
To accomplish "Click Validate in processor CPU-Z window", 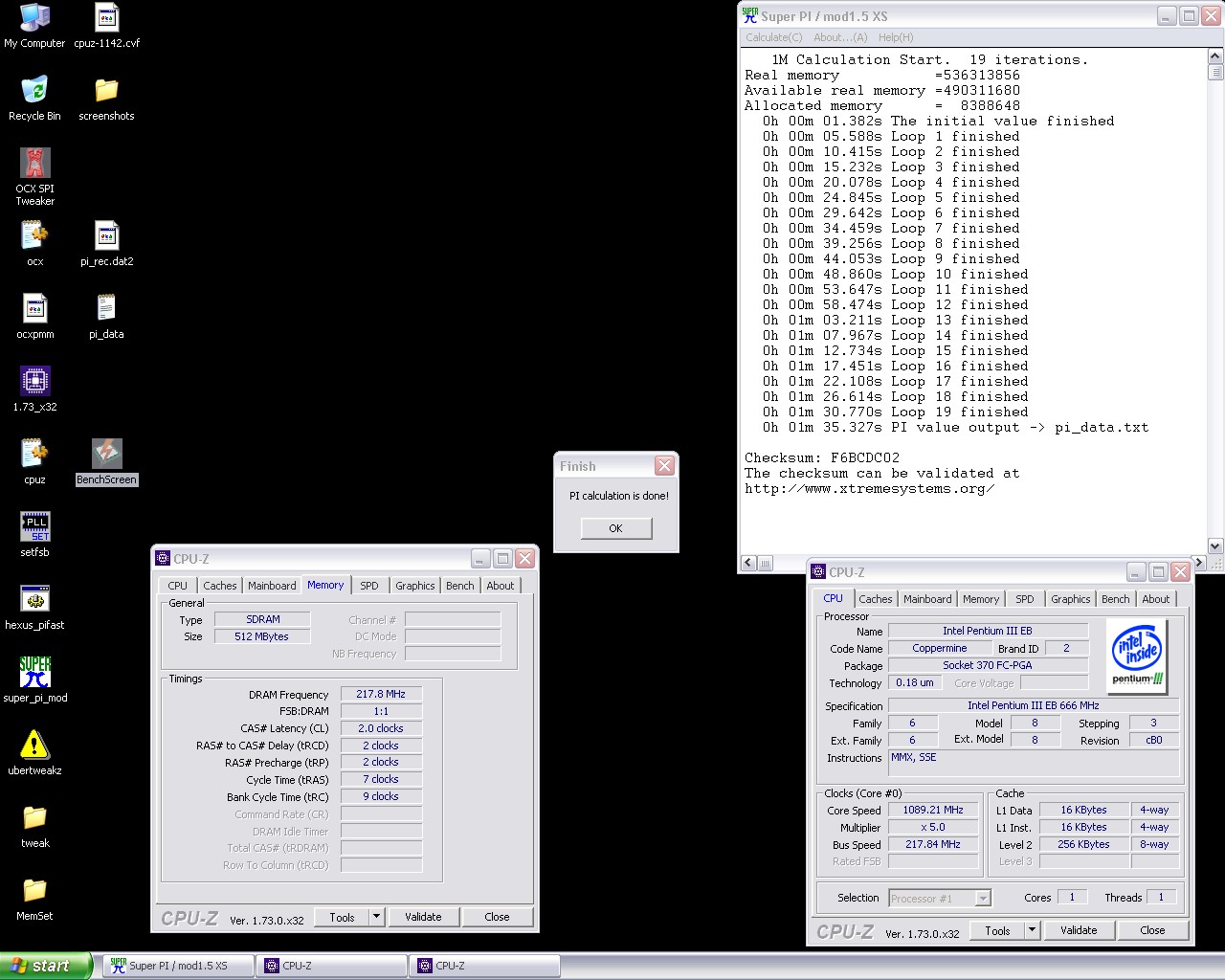I will [x=1079, y=930].
